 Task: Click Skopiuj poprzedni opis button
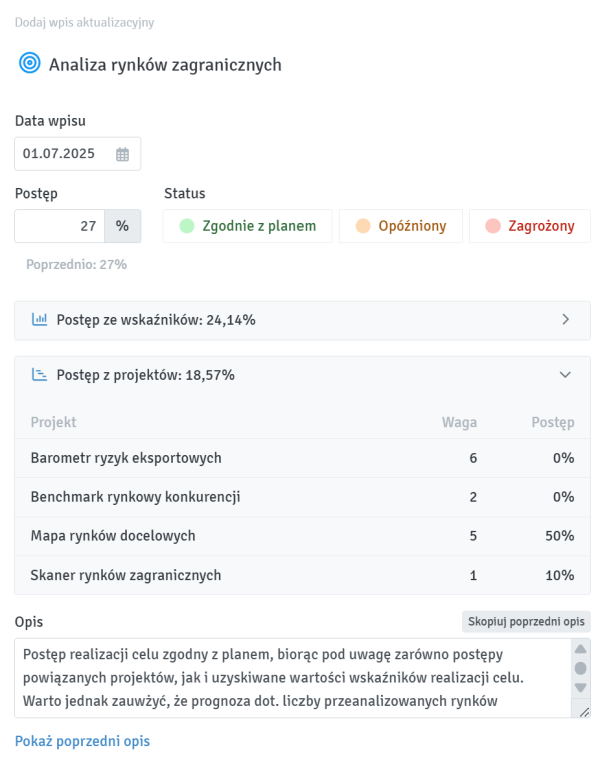(x=526, y=621)
